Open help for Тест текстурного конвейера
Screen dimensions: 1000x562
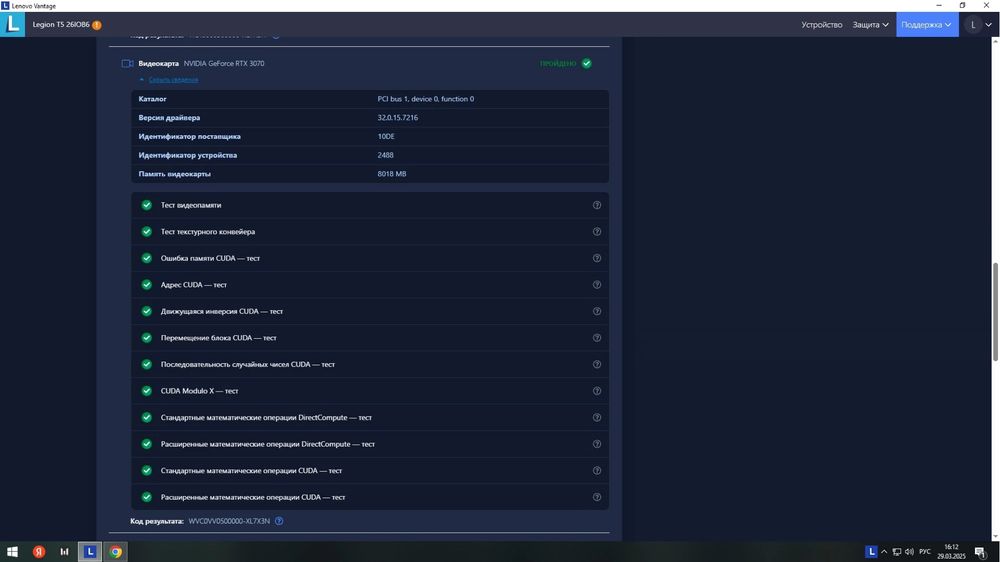click(597, 232)
